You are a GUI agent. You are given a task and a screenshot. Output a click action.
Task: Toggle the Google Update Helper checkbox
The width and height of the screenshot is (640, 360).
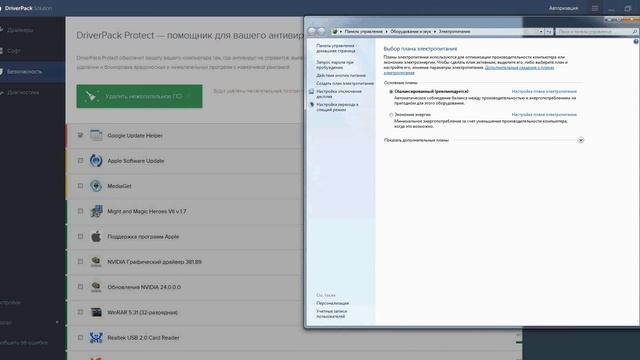click(x=80, y=135)
